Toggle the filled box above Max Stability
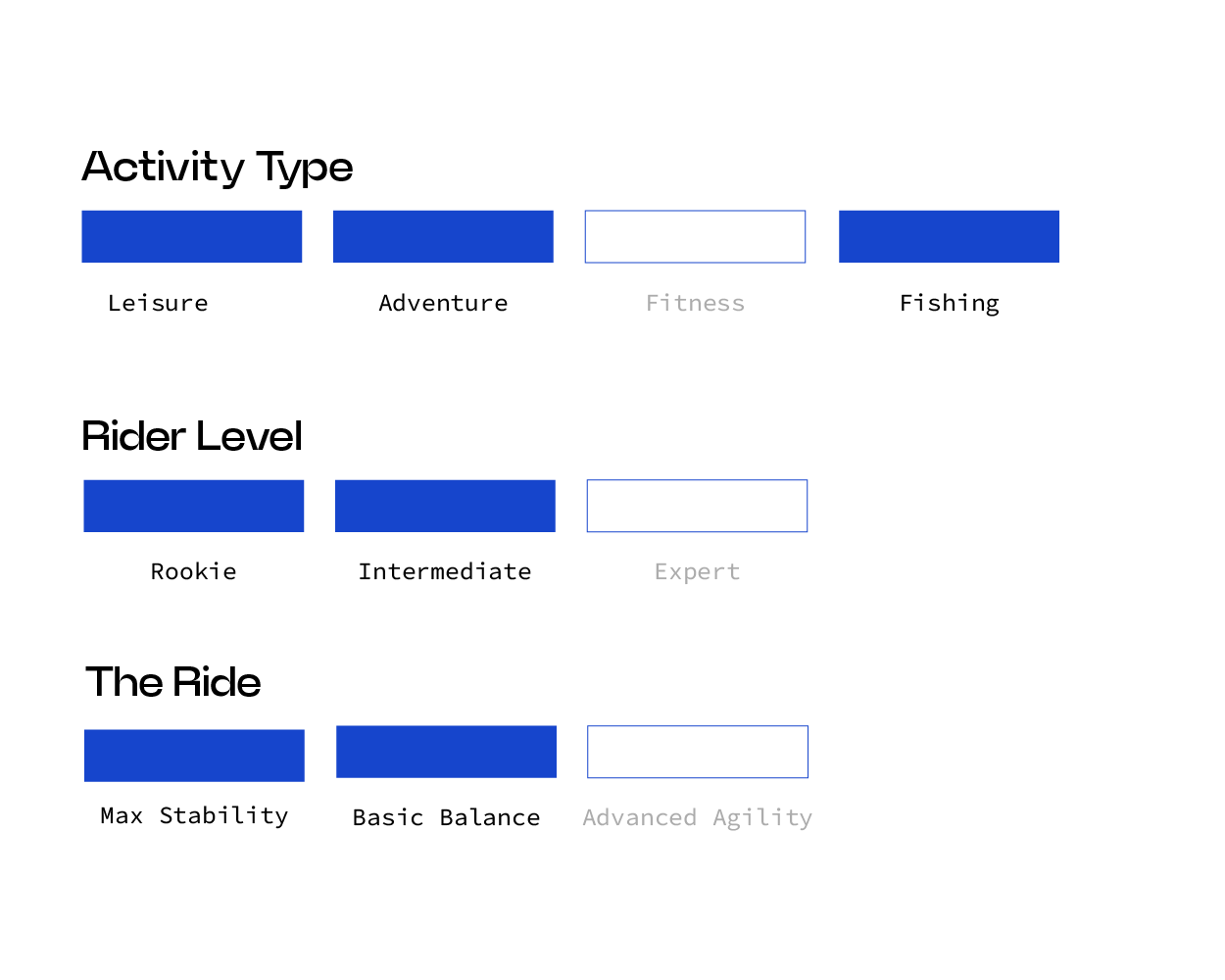 click(x=194, y=756)
